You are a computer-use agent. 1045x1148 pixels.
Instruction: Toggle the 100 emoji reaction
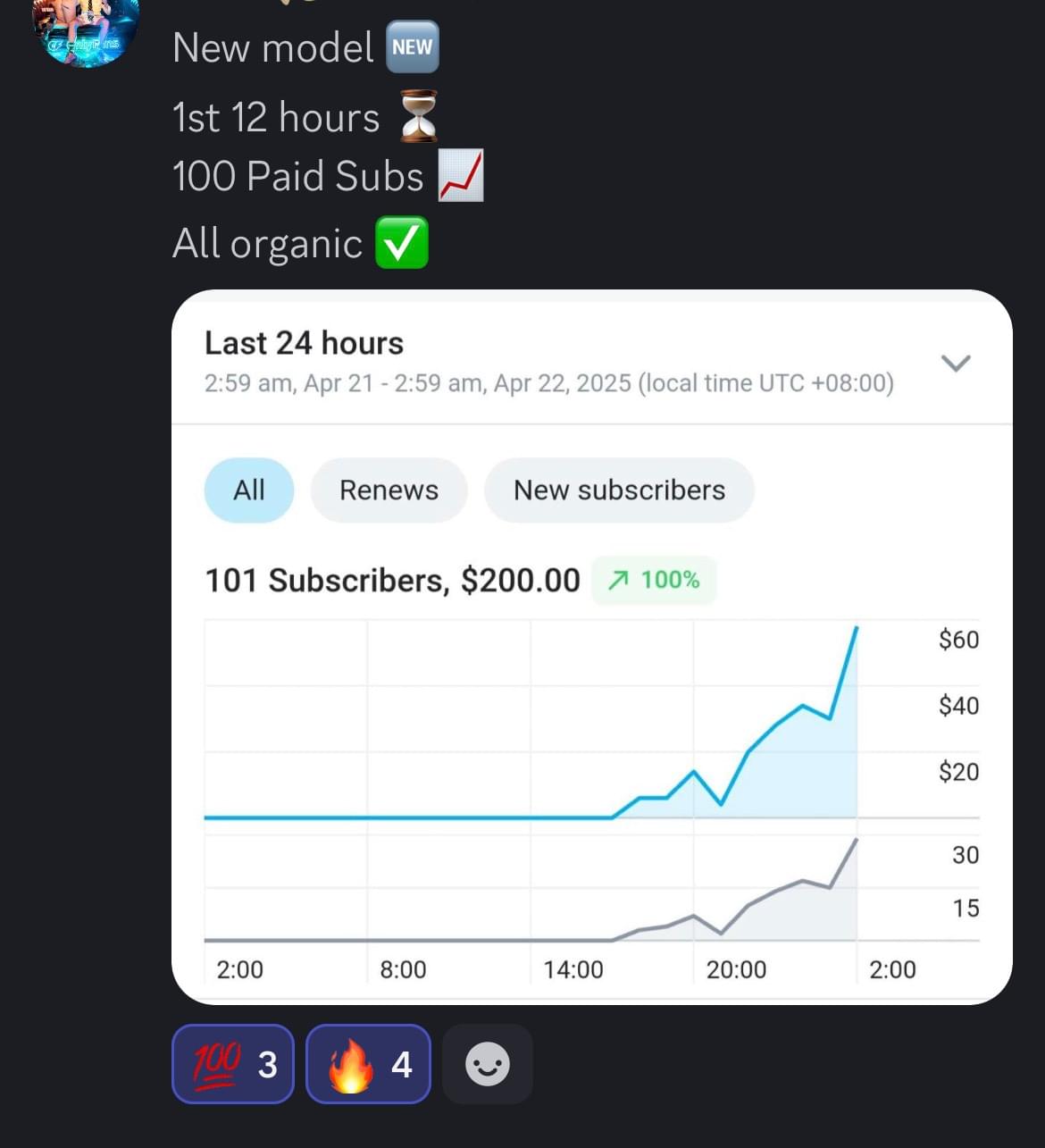pos(233,1064)
